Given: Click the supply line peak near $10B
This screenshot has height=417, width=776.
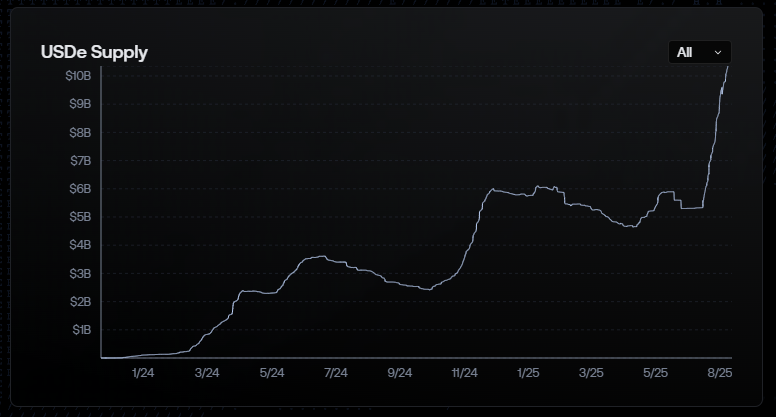Looking at the screenshot, I should pyautogui.click(x=728, y=68).
